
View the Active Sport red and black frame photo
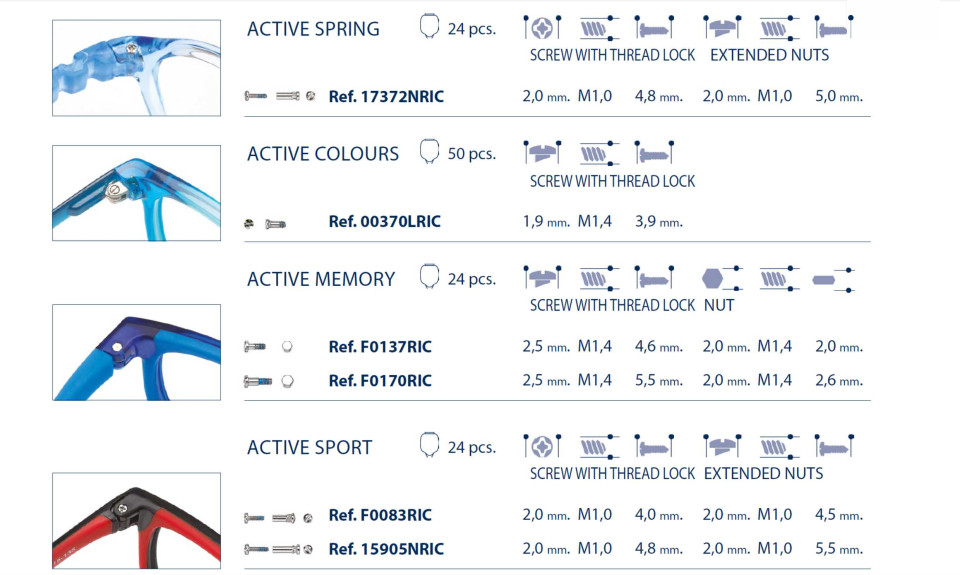click(x=136, y=520)
